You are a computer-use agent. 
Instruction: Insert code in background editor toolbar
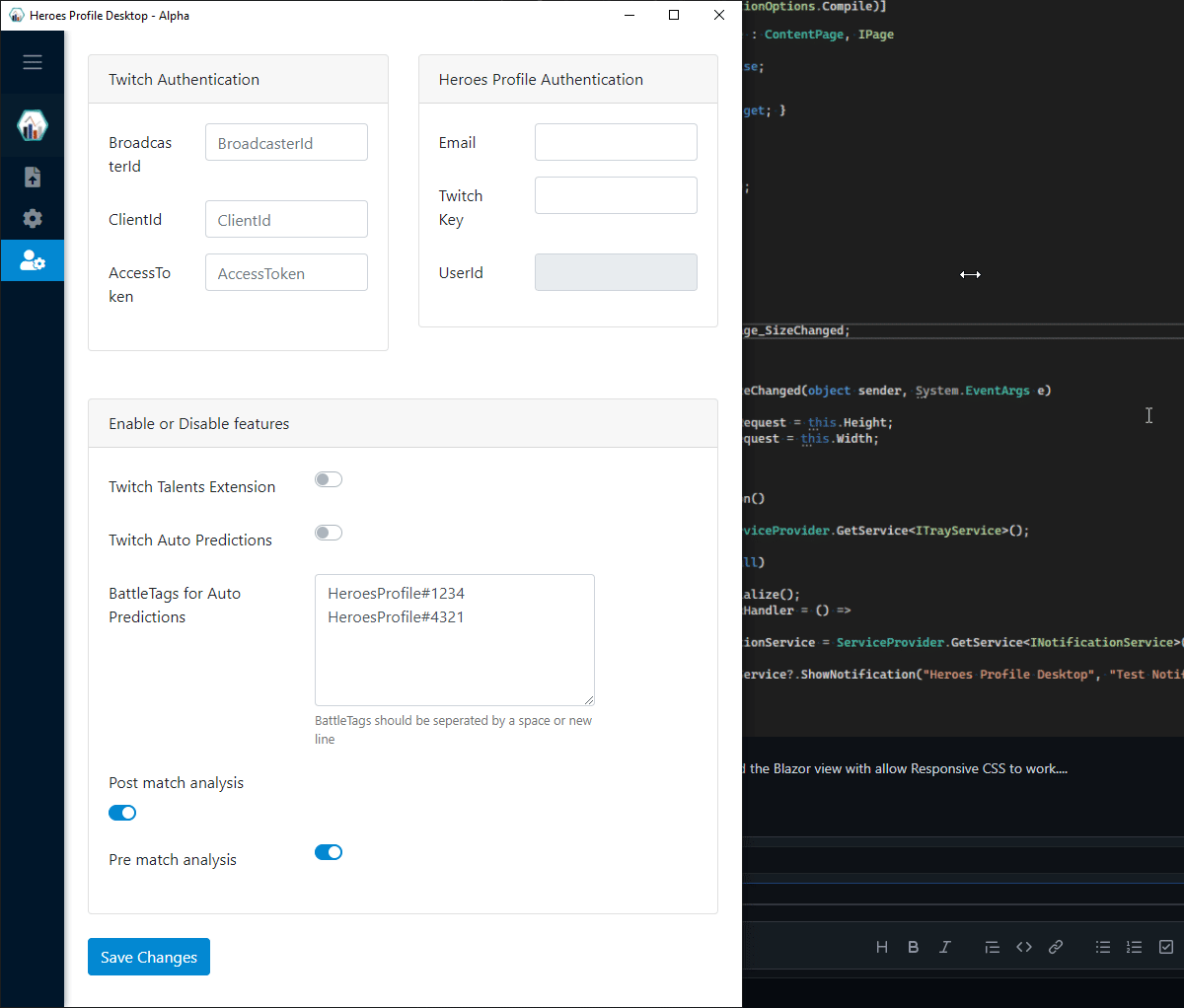[1024, 947]
